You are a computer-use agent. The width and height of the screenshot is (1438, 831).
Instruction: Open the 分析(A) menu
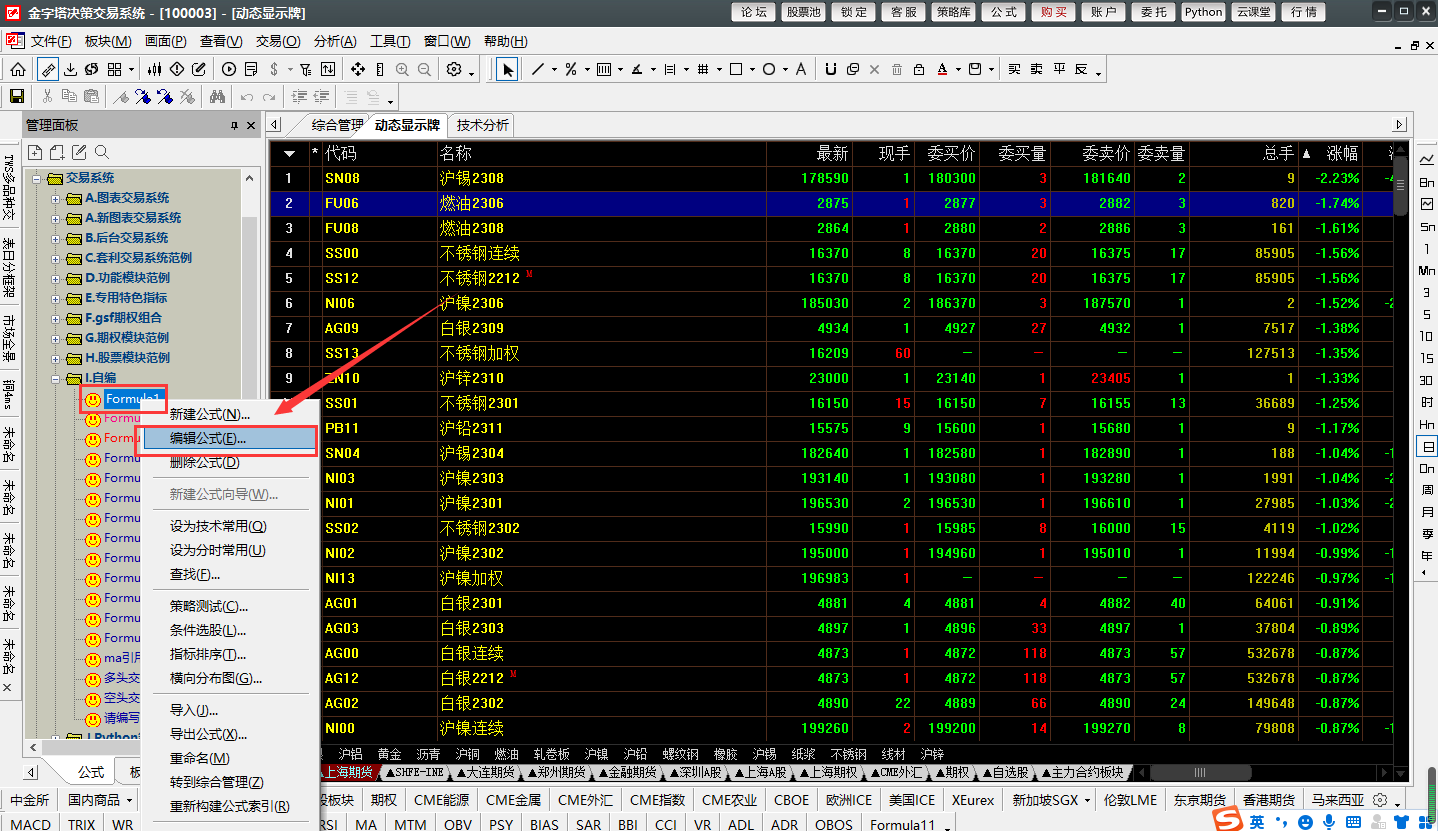coord(335,41)
